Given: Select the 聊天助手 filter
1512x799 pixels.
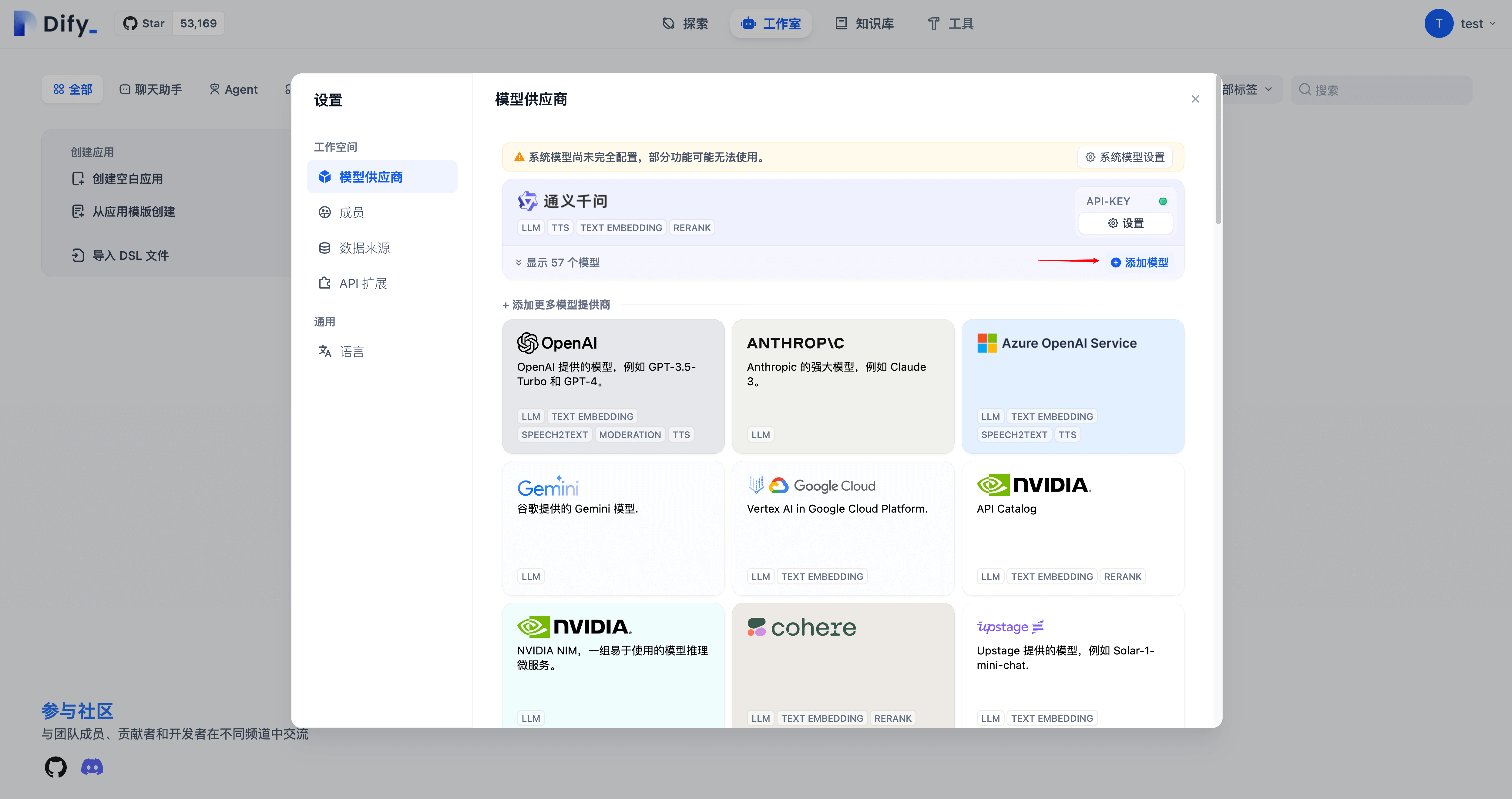Looking at the screenshot, I should (151, 89).
